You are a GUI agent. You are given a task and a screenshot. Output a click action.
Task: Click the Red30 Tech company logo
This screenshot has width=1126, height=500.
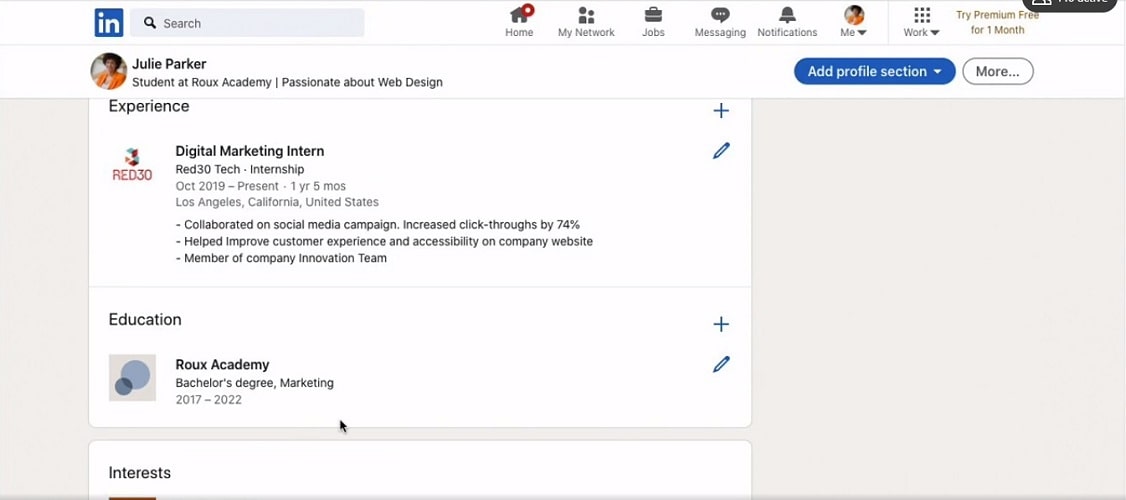[132, 165]
